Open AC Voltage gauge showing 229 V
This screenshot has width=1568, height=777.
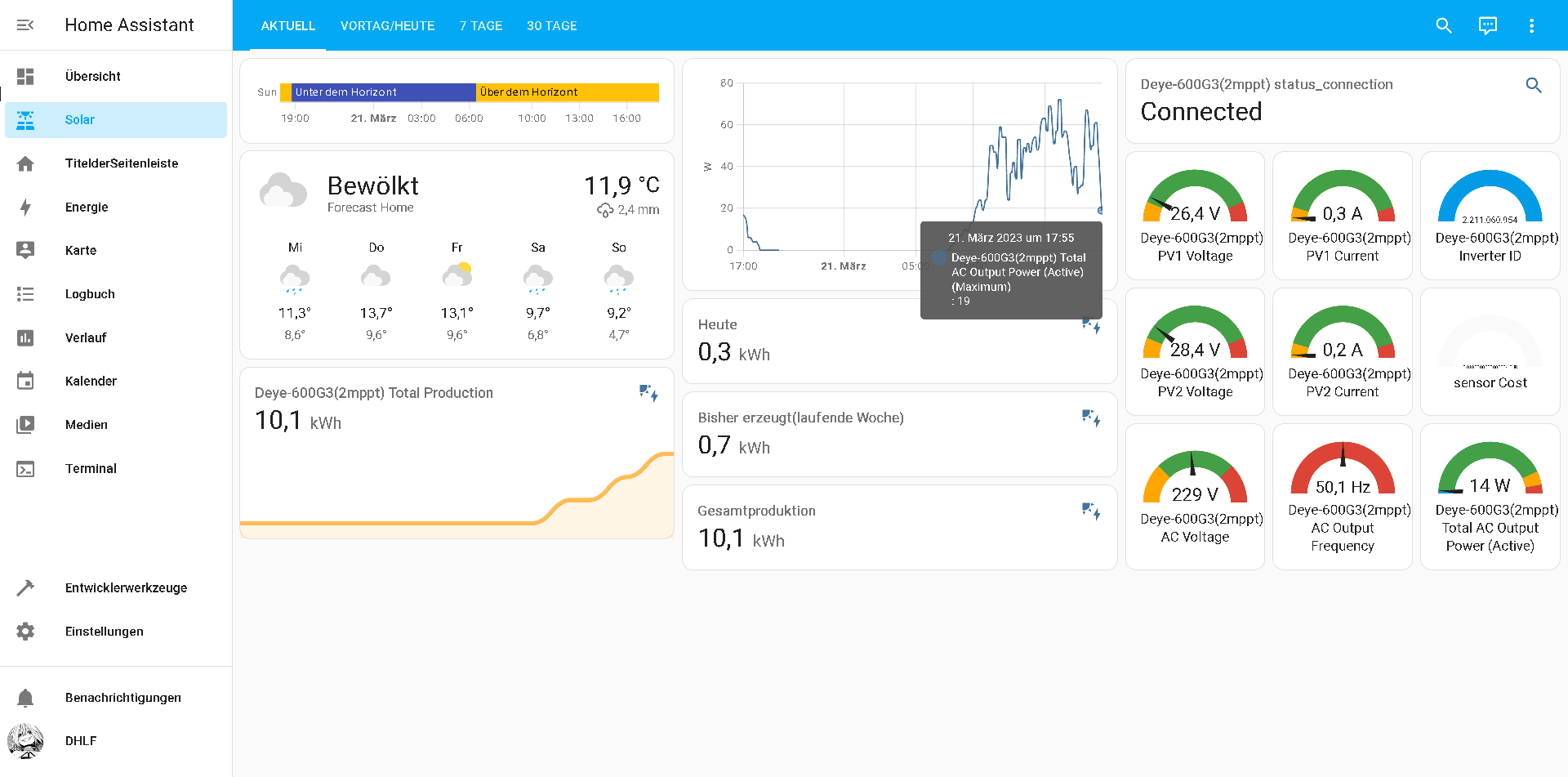[x=1195, y=497]
